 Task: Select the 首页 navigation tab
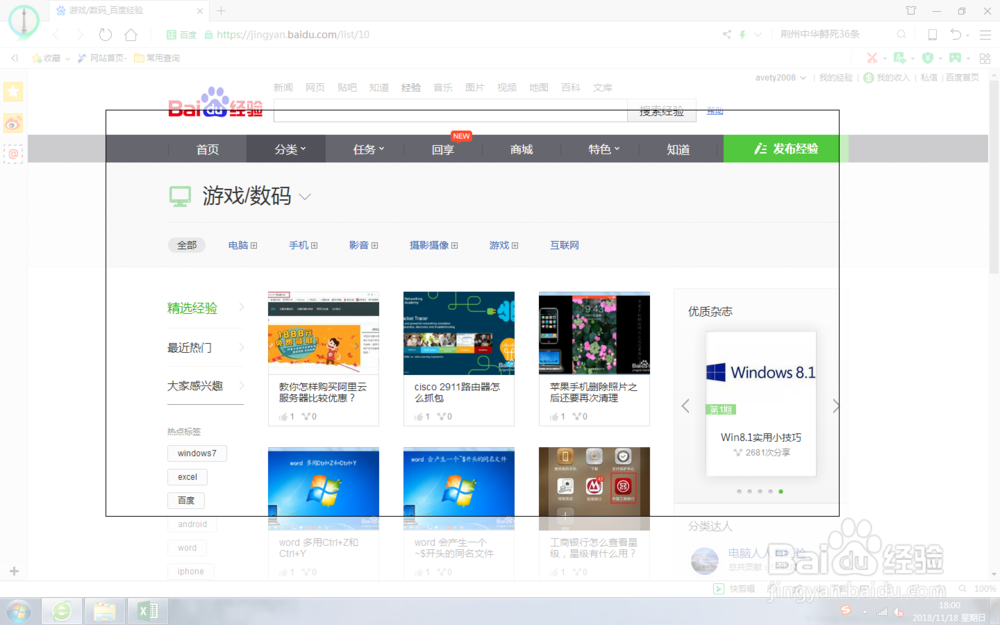207,149
